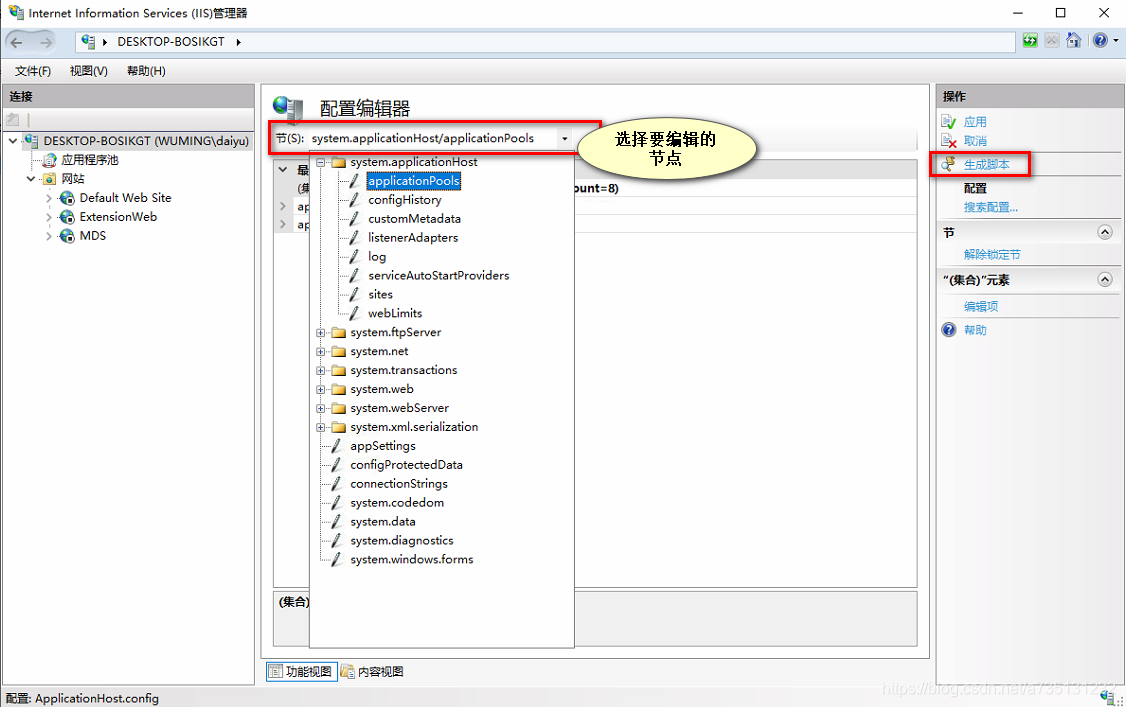The width and height of the screenshot is (1126, 707).
Task: Collapse the system.applicationHost tree node
Action: (321, 162)
